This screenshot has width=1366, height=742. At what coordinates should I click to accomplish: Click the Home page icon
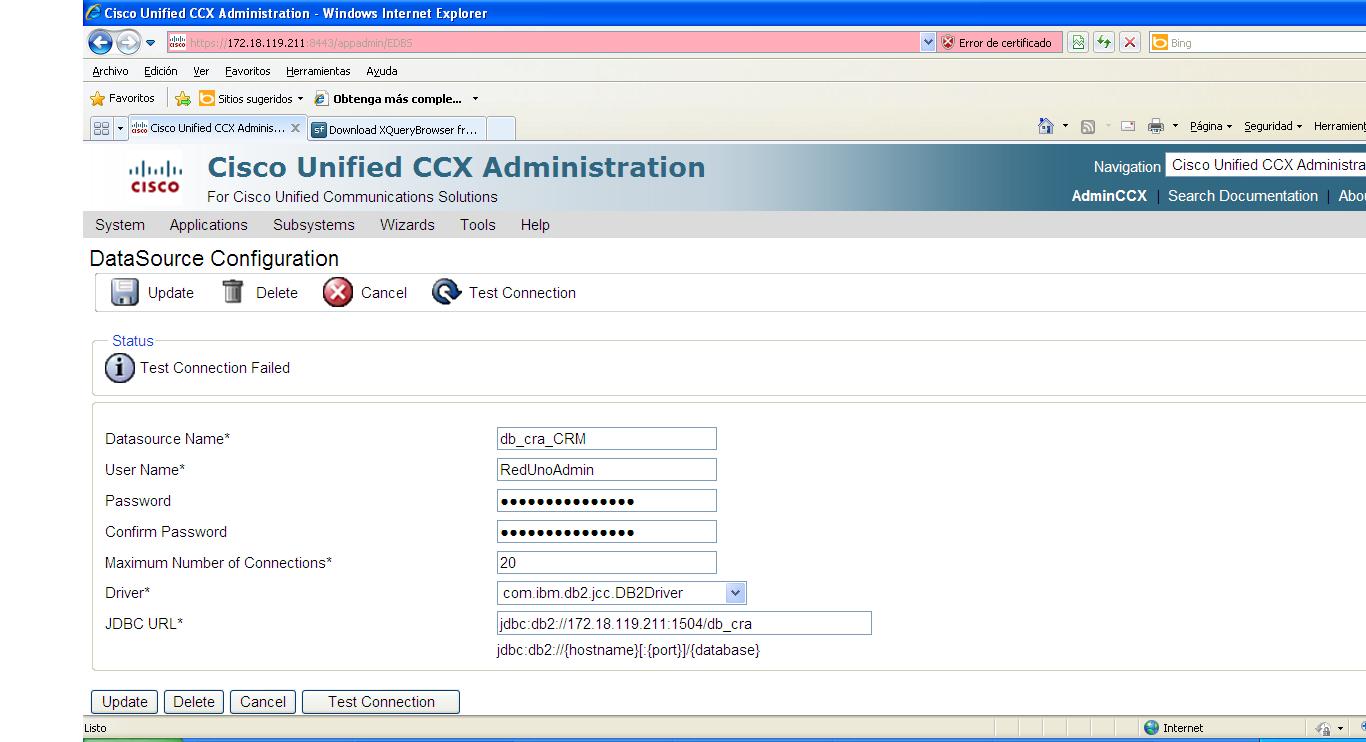[x=1046, y=126]
